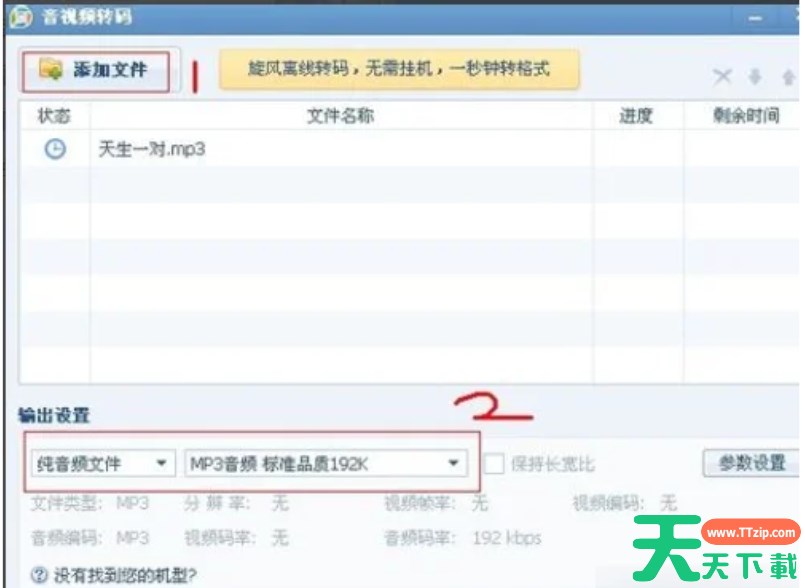
Task: Open the MP3音频 标准品质192K dropdown
Action: tap(326, 464)
